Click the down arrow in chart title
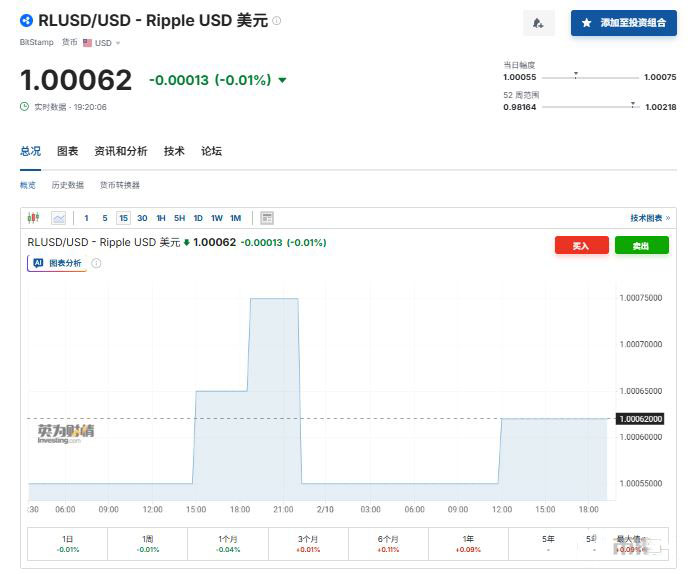The height and width of the screenshot is (574, 691). 186,242
